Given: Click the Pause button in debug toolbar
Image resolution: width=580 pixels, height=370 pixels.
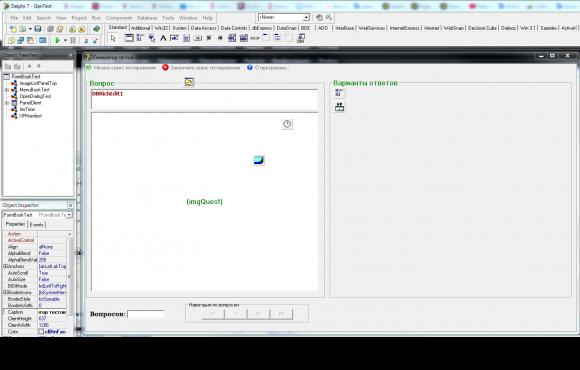Looking at the screenshot, I should click(73, 40).
